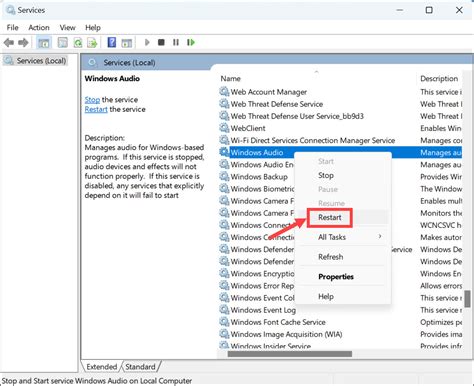Select the gear icon beside Web Account Manager
Screen dimensions: 474x386
coord(224,92)
